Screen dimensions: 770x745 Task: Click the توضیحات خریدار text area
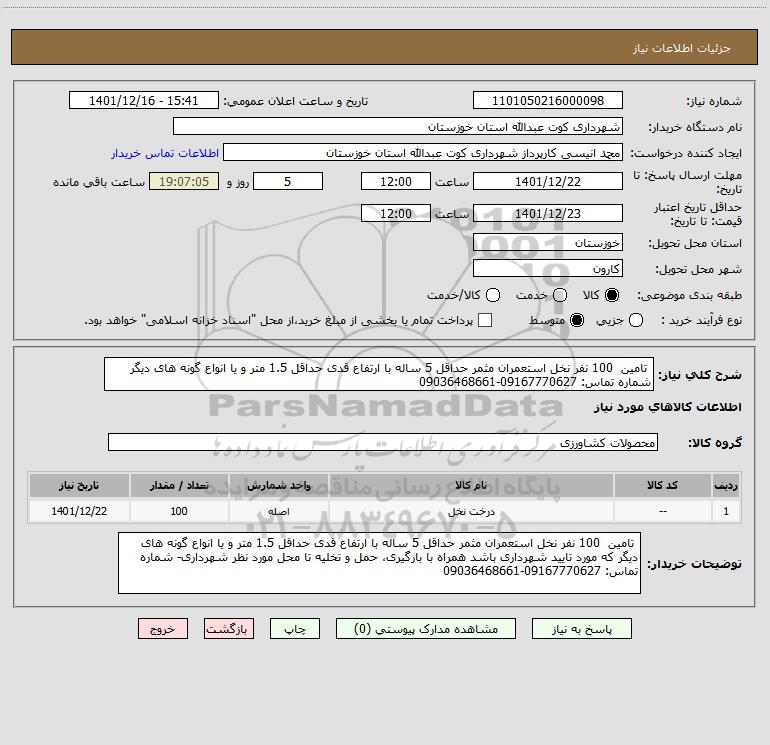(x=379, y=563)
